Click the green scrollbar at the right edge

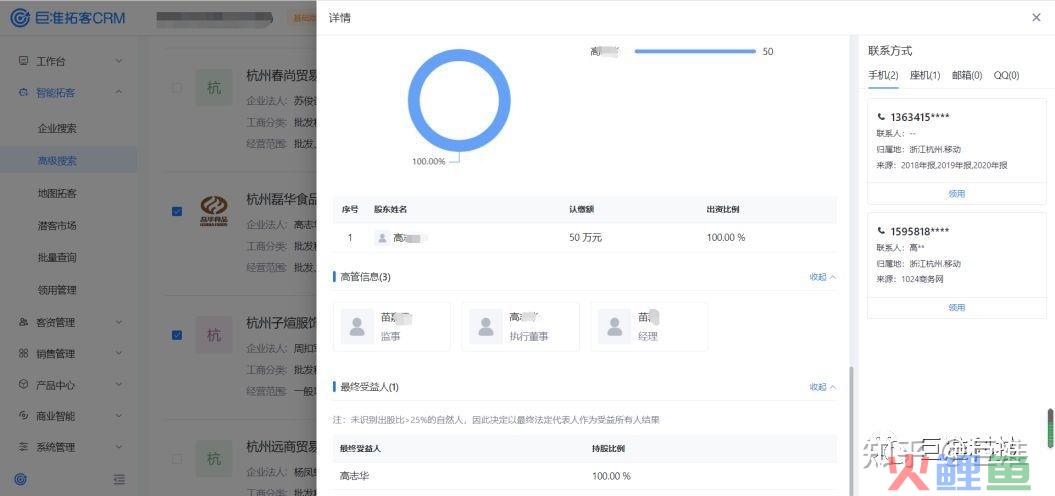(1050, 428)
